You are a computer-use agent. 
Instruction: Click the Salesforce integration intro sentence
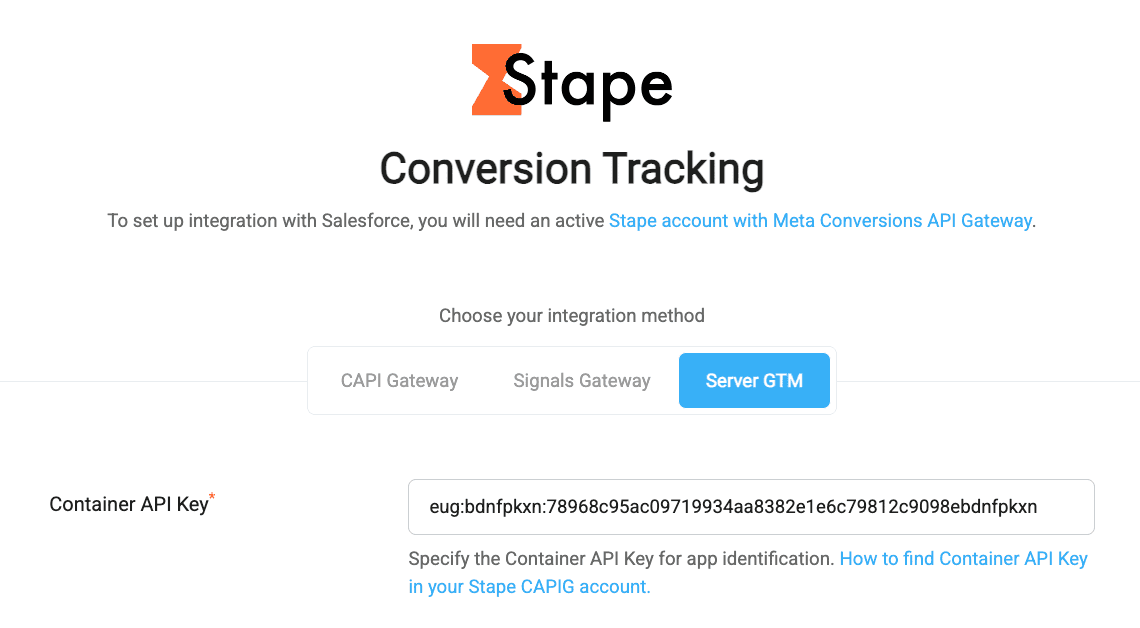tap(356, 220)
